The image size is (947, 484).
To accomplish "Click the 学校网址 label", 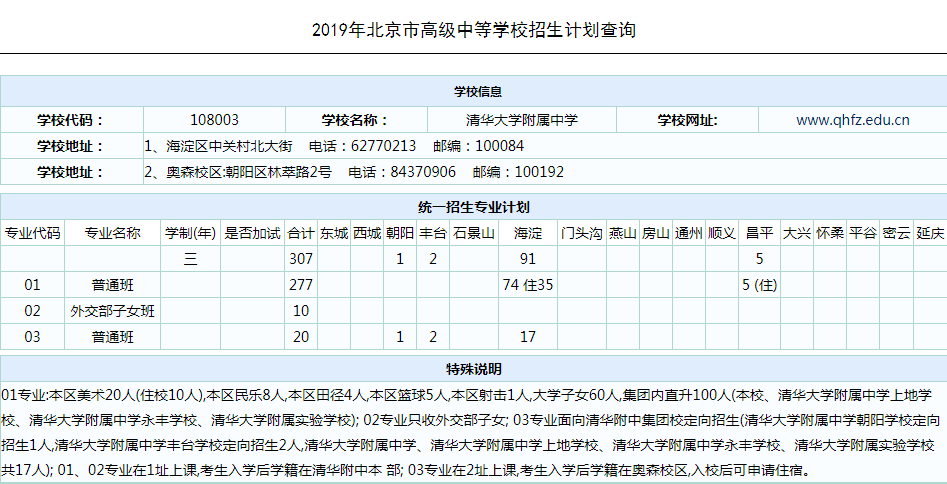I will (x=687, y=120).
